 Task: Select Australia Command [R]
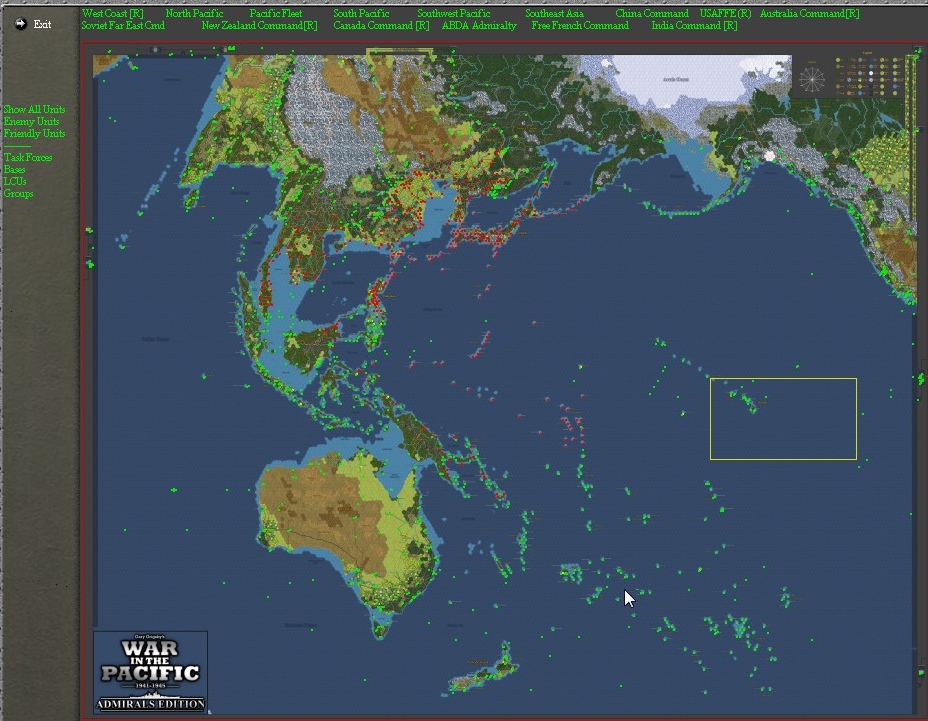click(x=809, y=13)
